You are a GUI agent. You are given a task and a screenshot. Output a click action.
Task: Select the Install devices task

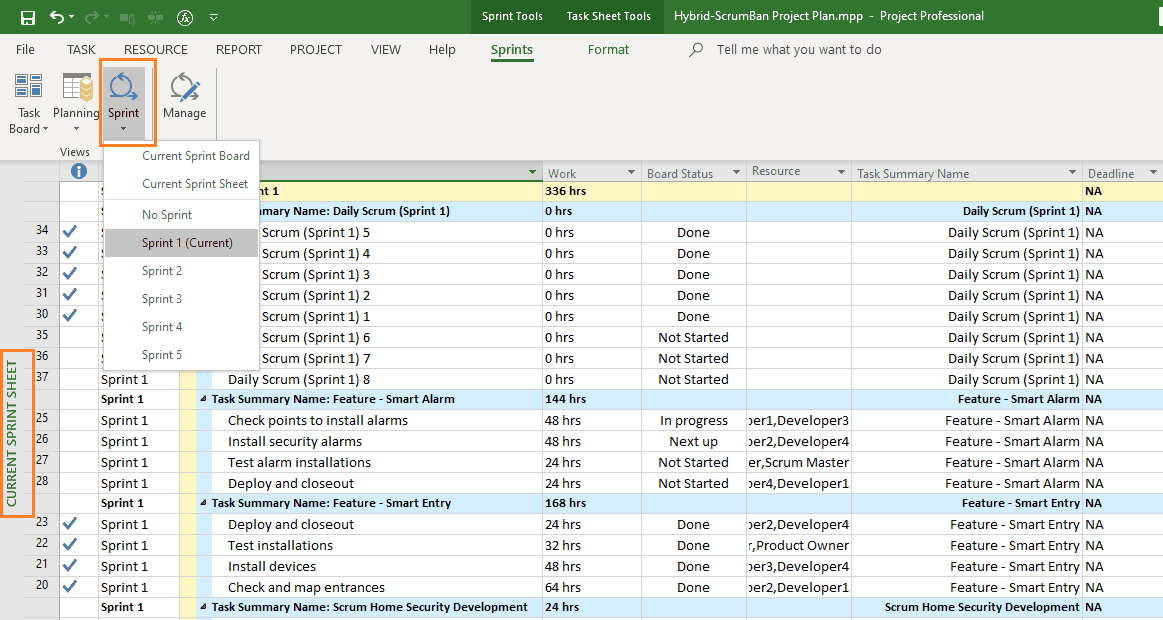pos(271,566)
